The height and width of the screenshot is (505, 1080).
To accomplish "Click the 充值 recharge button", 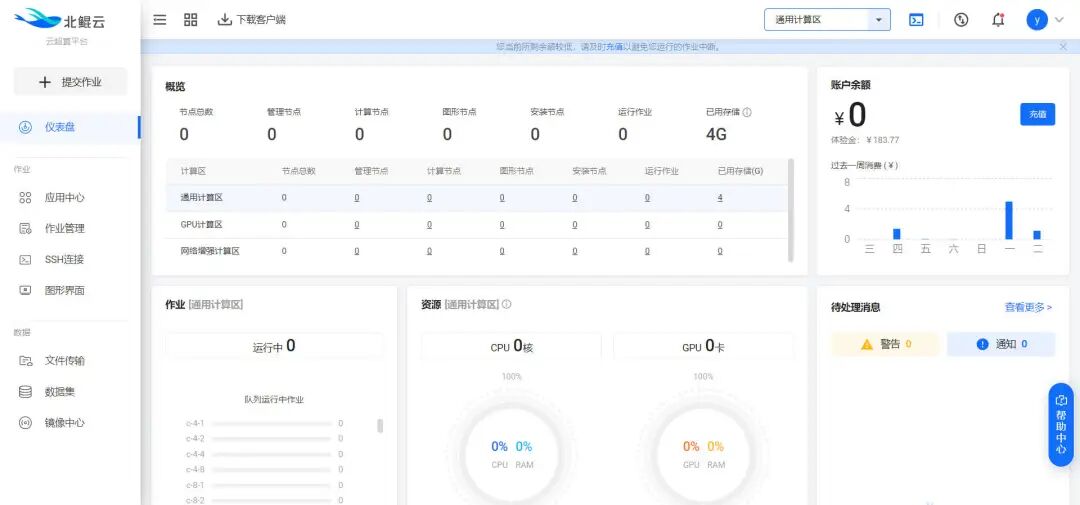I will click(1037, 114).
